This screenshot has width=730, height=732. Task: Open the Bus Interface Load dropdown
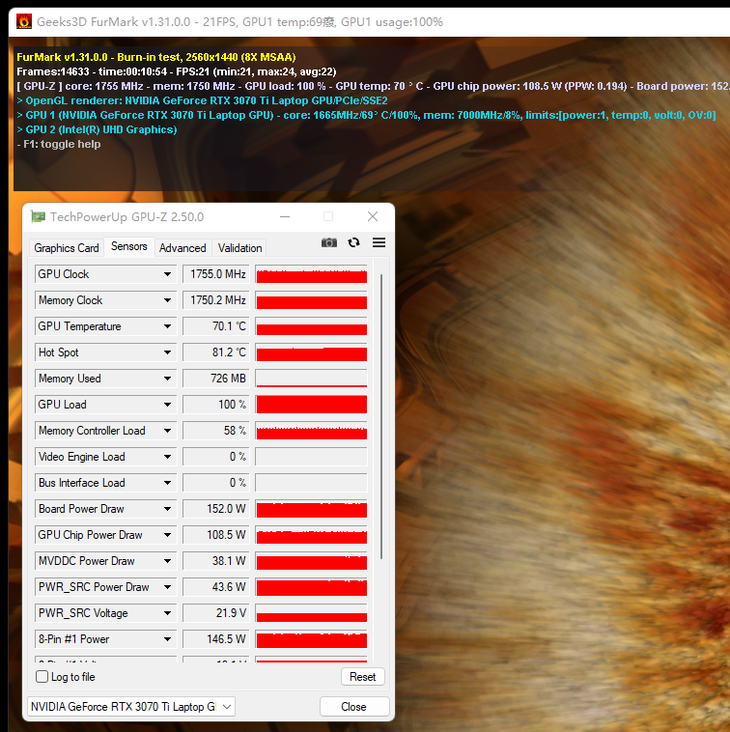pos(167,483)
